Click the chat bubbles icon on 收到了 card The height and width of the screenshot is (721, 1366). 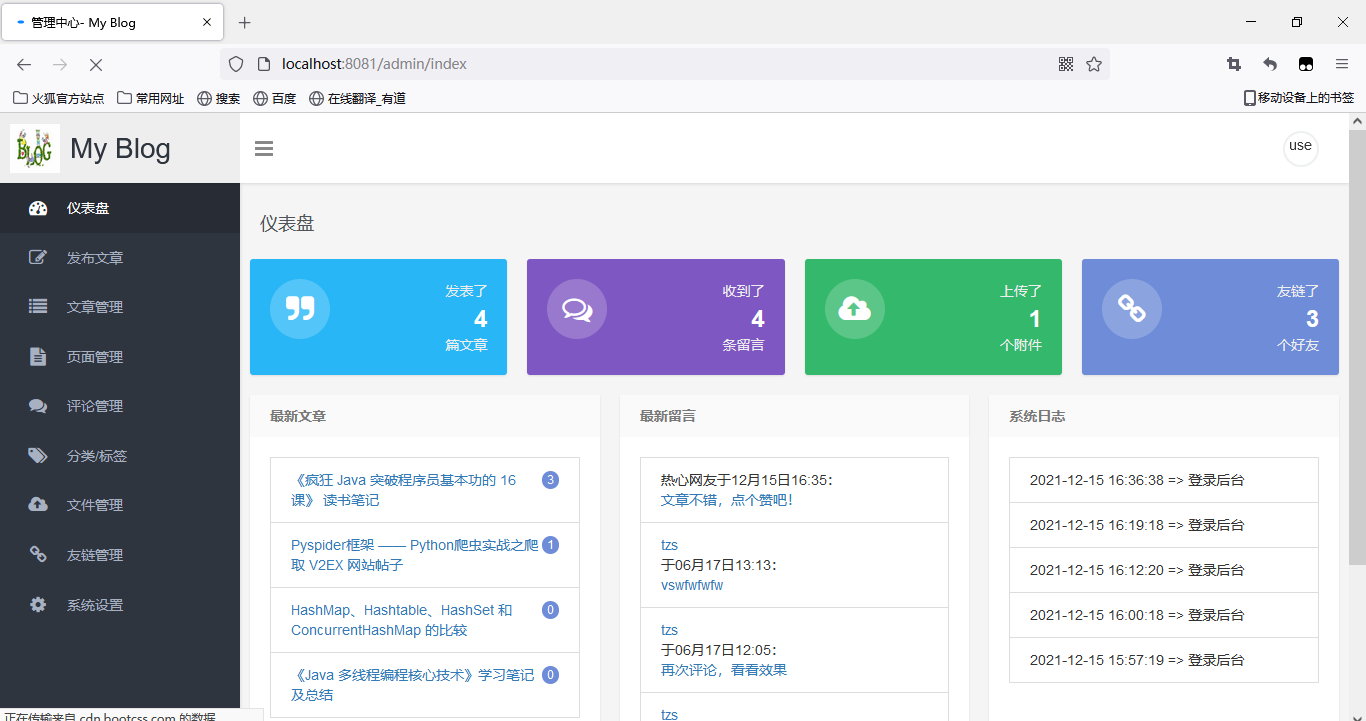pos(577,309)
